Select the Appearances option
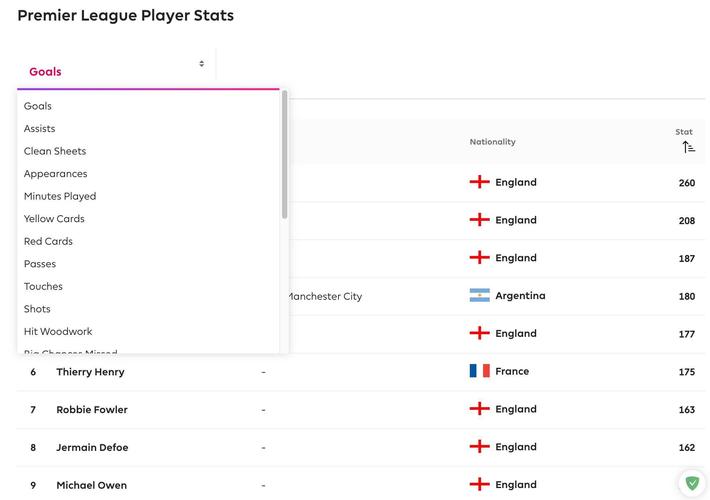The height and width of the screenshot is (500, 710). click(56, 174)
